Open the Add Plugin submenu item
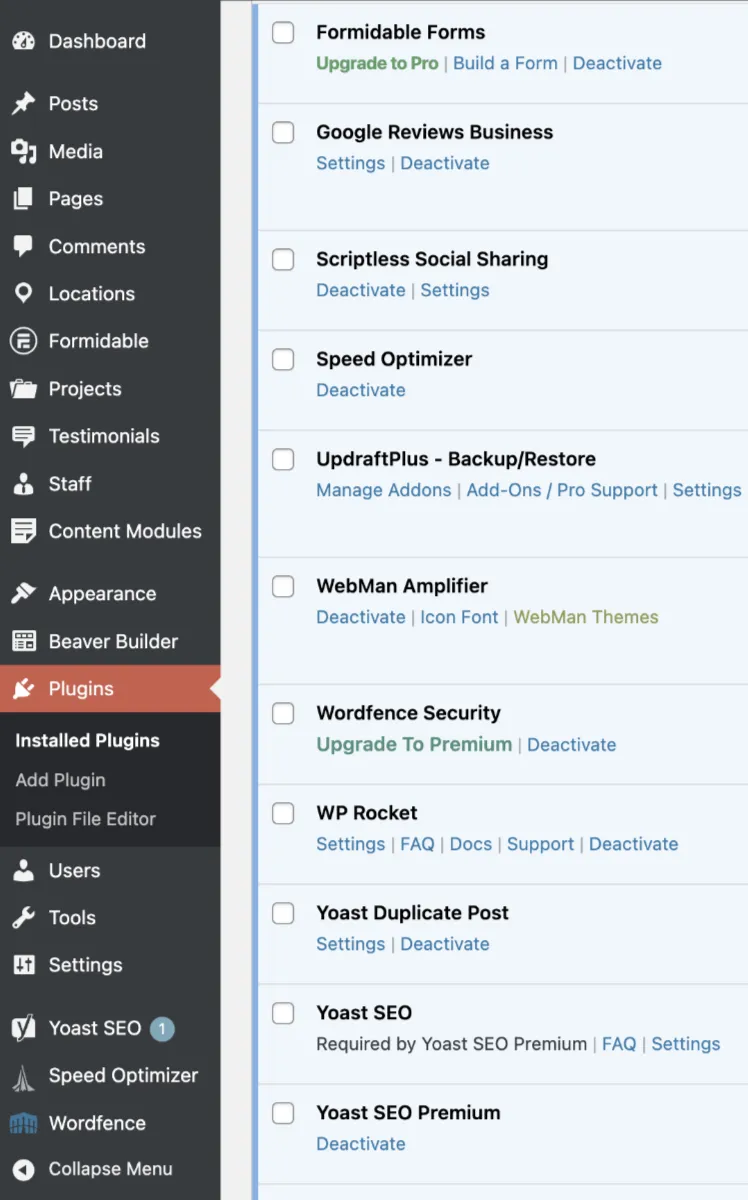Viewport: 748px width, 1200px height. pos(60,780)
